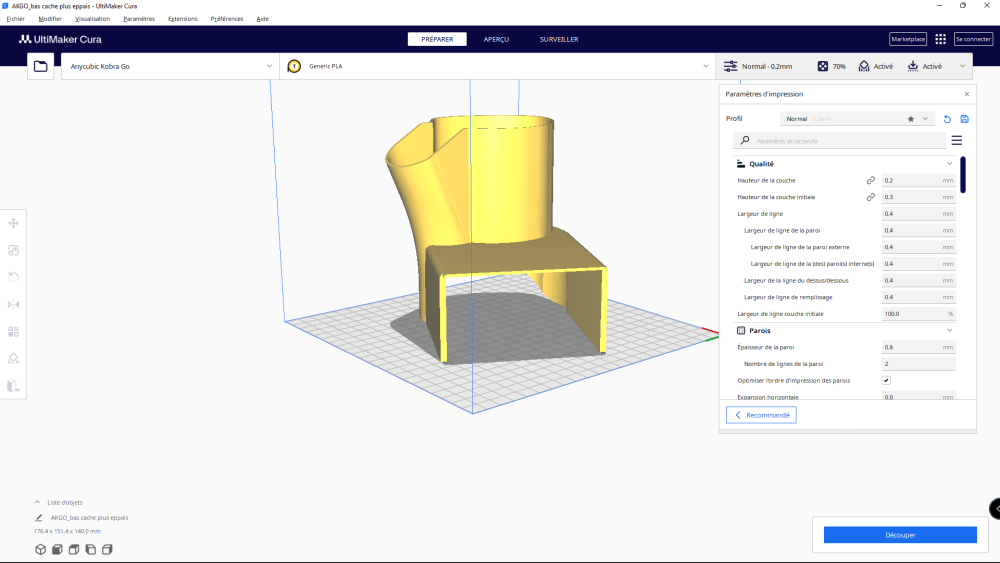Open file folder icon
1000x563 pixels.
[40, 66]
